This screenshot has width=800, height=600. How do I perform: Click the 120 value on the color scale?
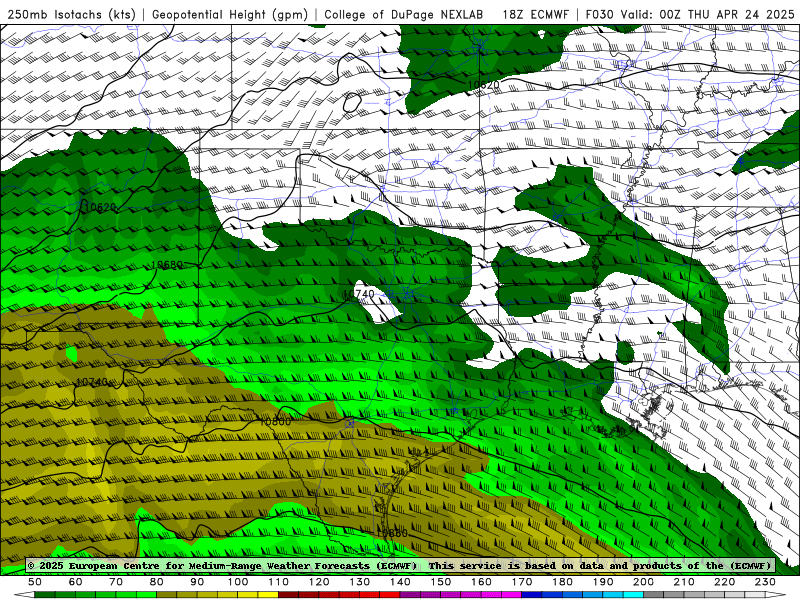click(319, 582)
